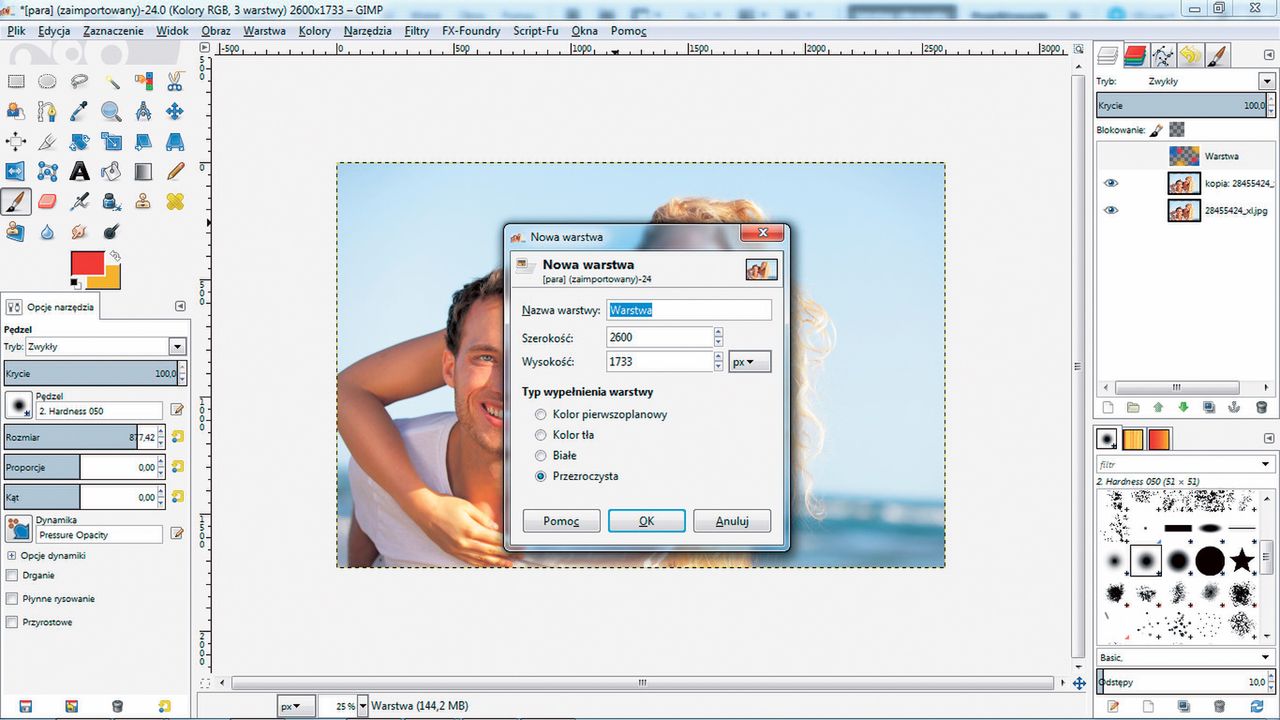Enable the Płynne rysowanie checkbox
The width and height of the screenshot is (1280, 720).
click(x=12, y=599)
